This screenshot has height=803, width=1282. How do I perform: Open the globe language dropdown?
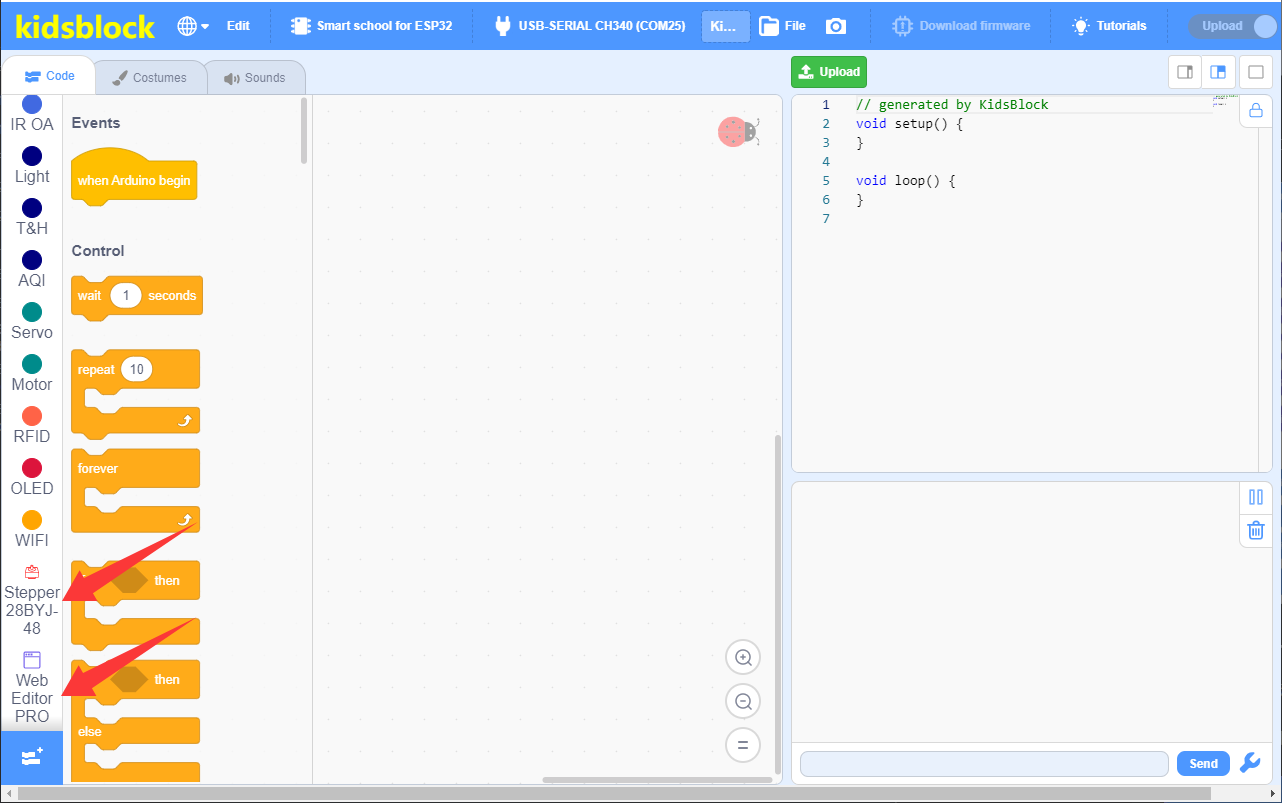[193, 26]
